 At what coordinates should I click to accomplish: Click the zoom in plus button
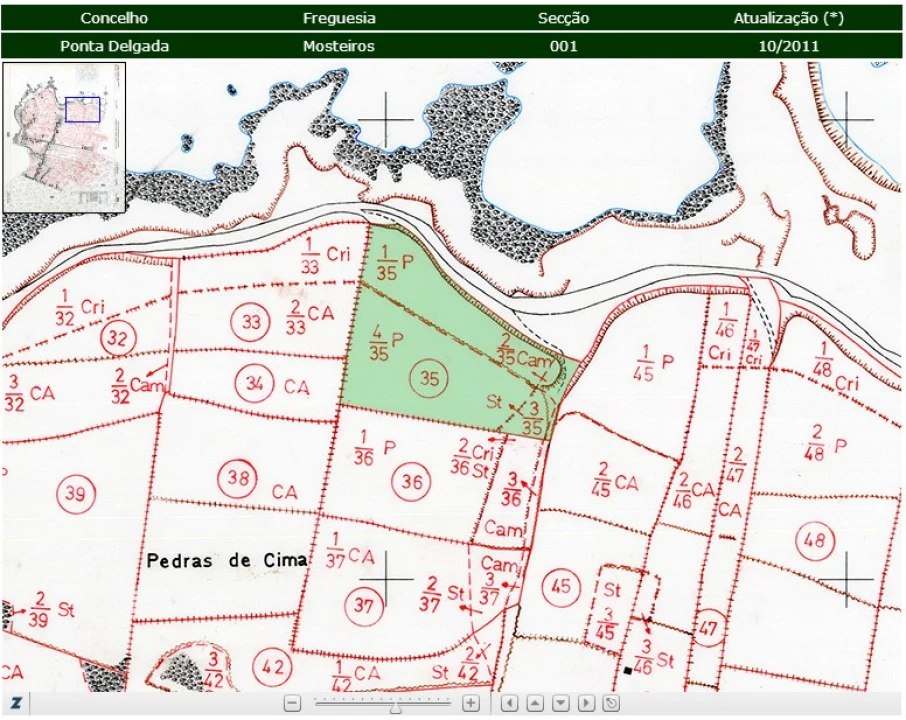471,703
